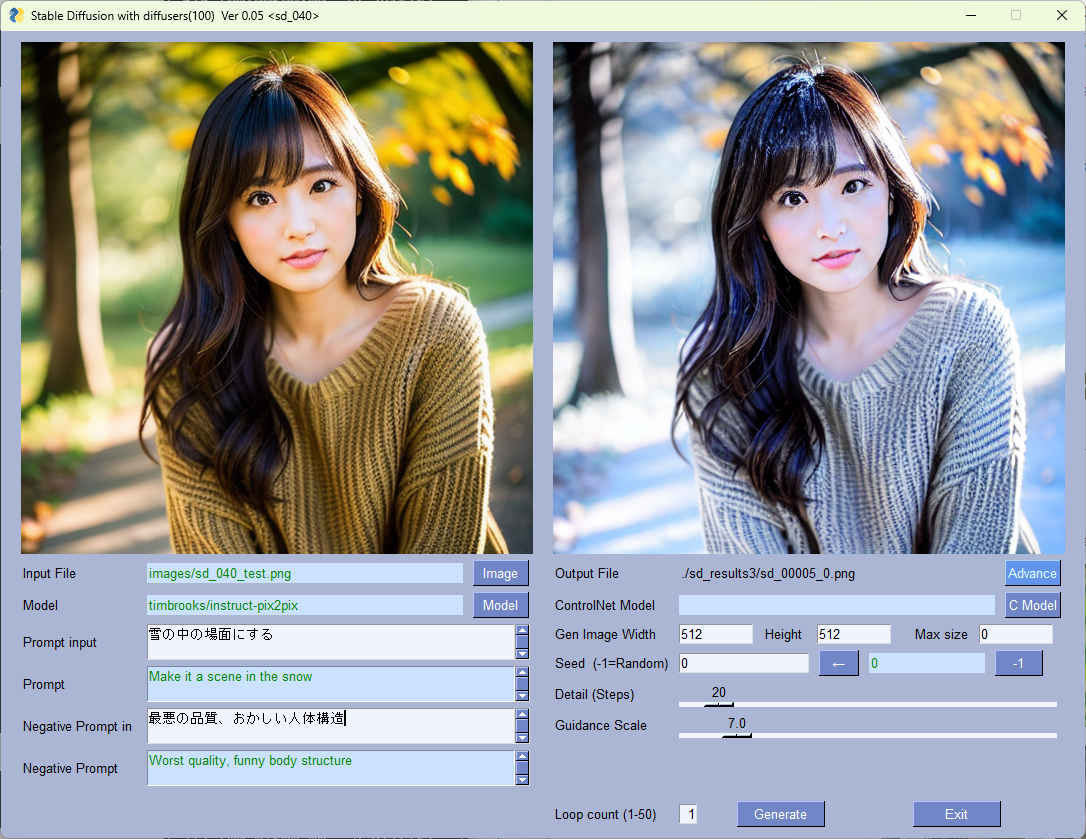This screenshot has width=1086, height=839.
Task: Click into the Gen Image Width field
Action: pos(715,634)
